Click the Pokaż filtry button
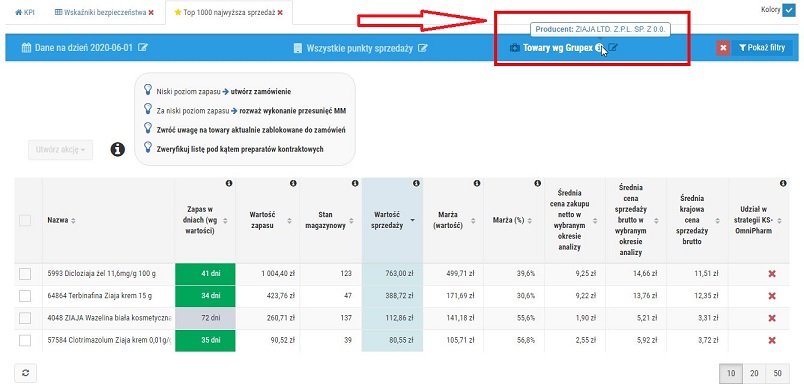 761,48
